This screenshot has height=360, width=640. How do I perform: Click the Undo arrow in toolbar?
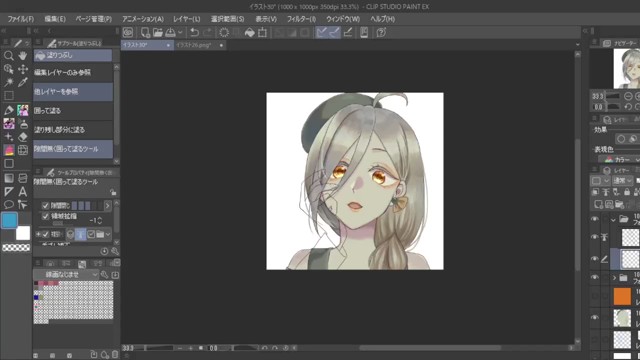(x=194, y=33)
